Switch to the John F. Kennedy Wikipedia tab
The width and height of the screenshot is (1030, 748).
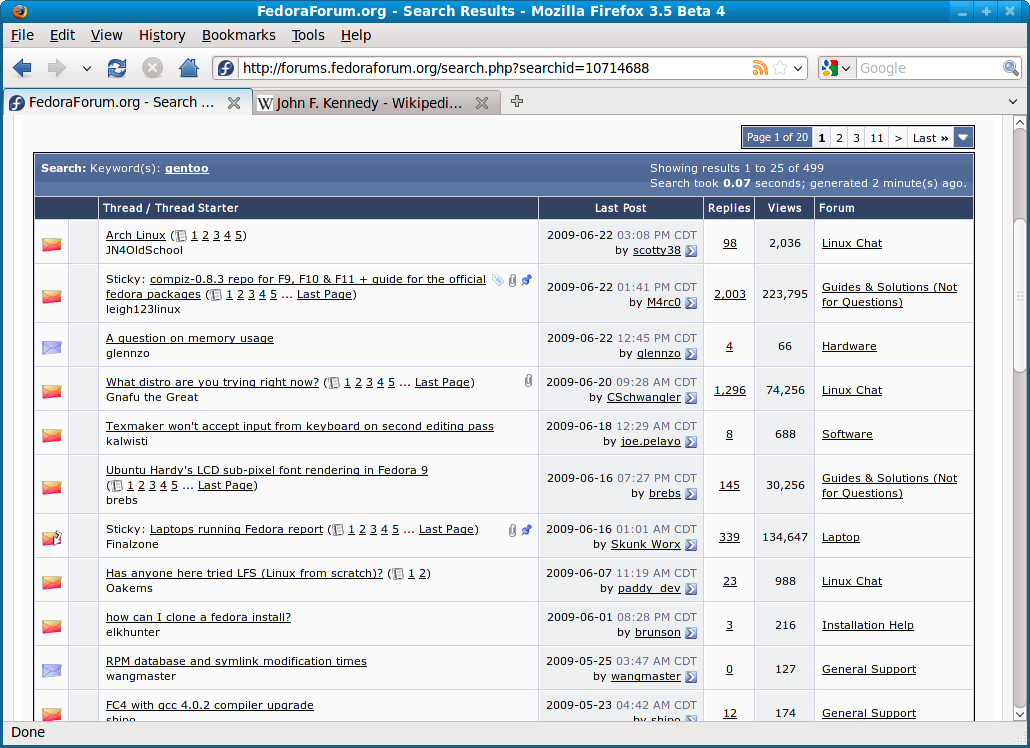pyautogui.click(x=376, y=102)
